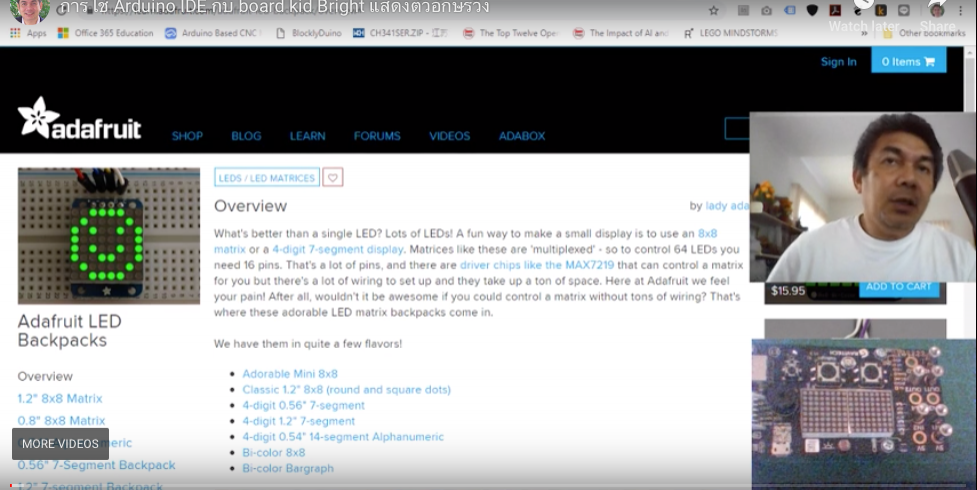
Task: Click the MORE VIDEOS overlay button
Action: click(60, 444)
